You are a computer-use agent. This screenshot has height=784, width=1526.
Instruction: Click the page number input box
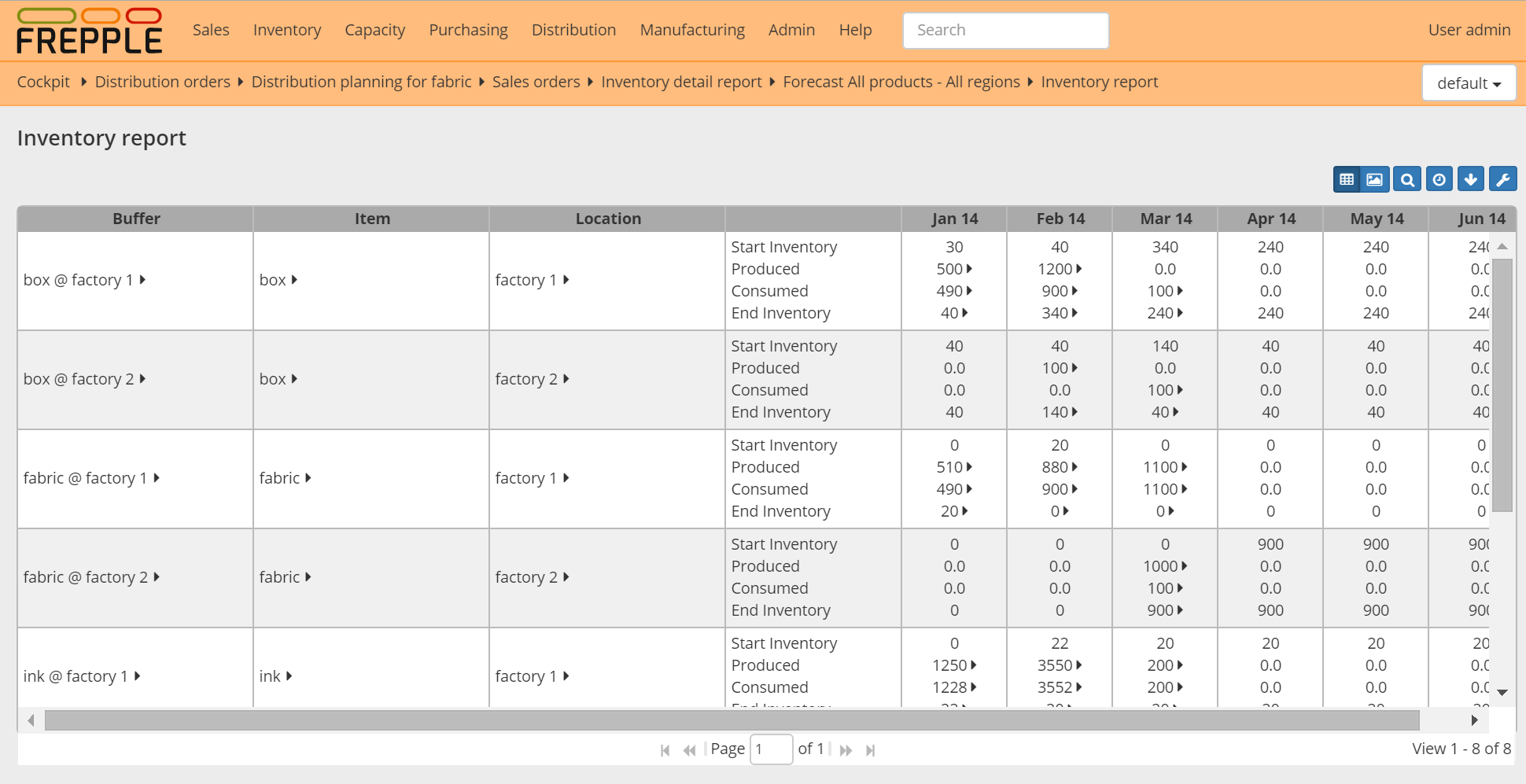pos(772,749)
